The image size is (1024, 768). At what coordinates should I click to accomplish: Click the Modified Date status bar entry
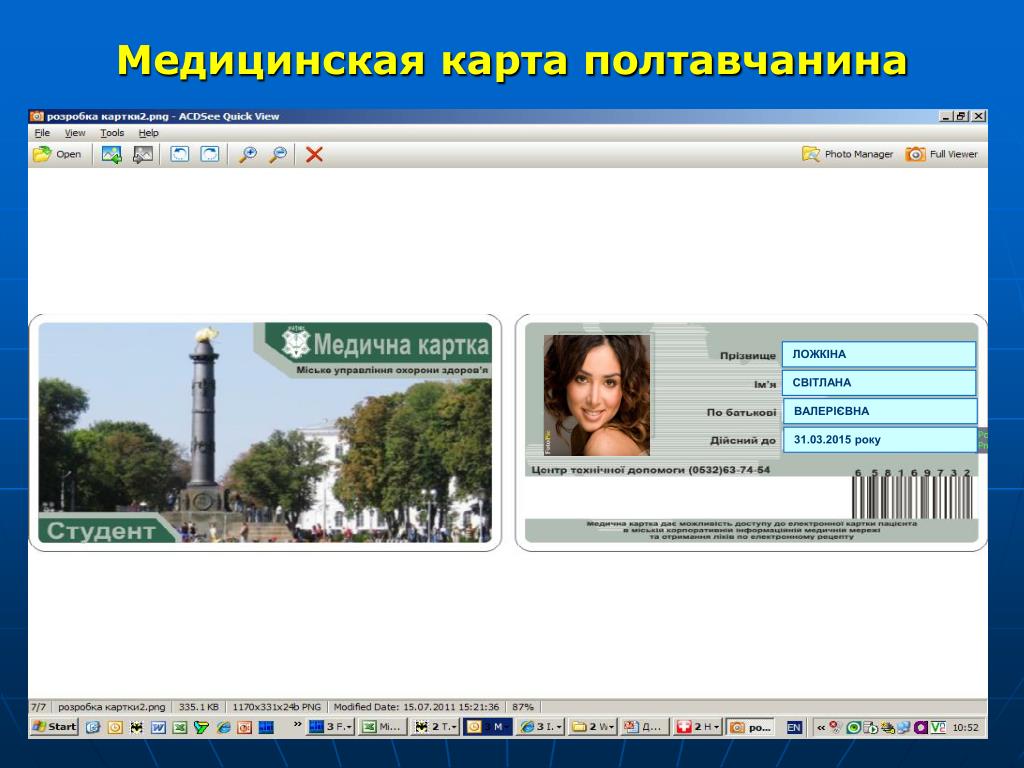pyautogui.click(x=416, y=707)
